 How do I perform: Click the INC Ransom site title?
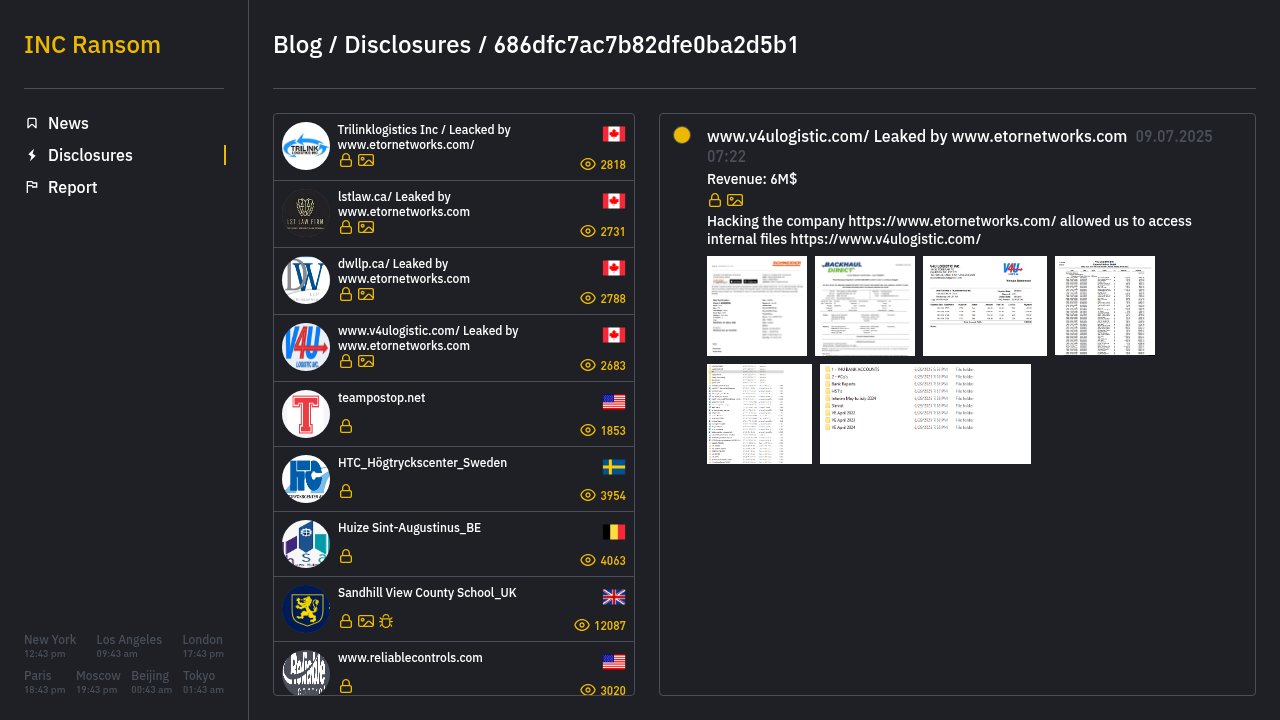(92, 45)
